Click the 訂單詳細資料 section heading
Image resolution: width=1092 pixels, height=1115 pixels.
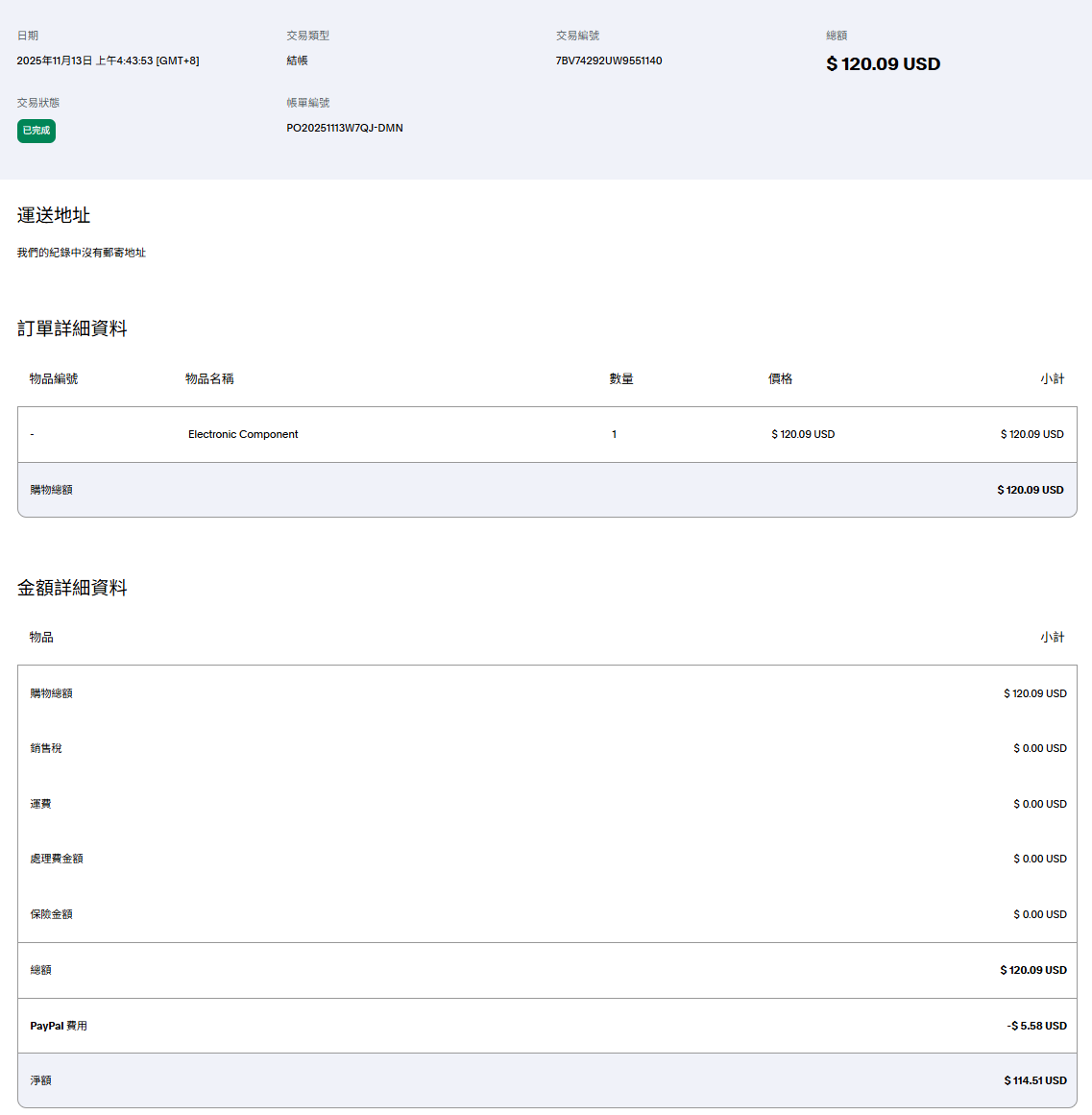[x=72, y=328]
